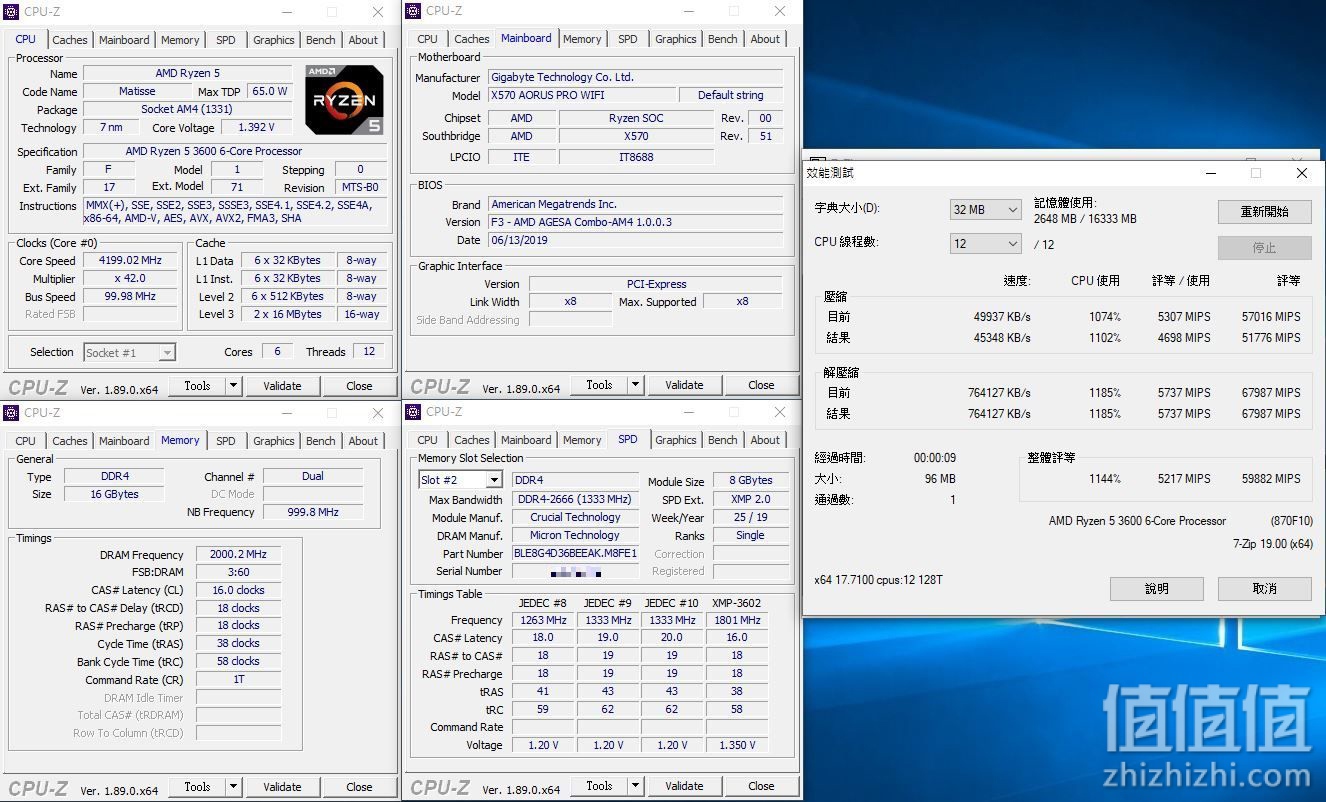
Task: Click the Core Voltage field 1.392 V
Action: pos(256,127)
